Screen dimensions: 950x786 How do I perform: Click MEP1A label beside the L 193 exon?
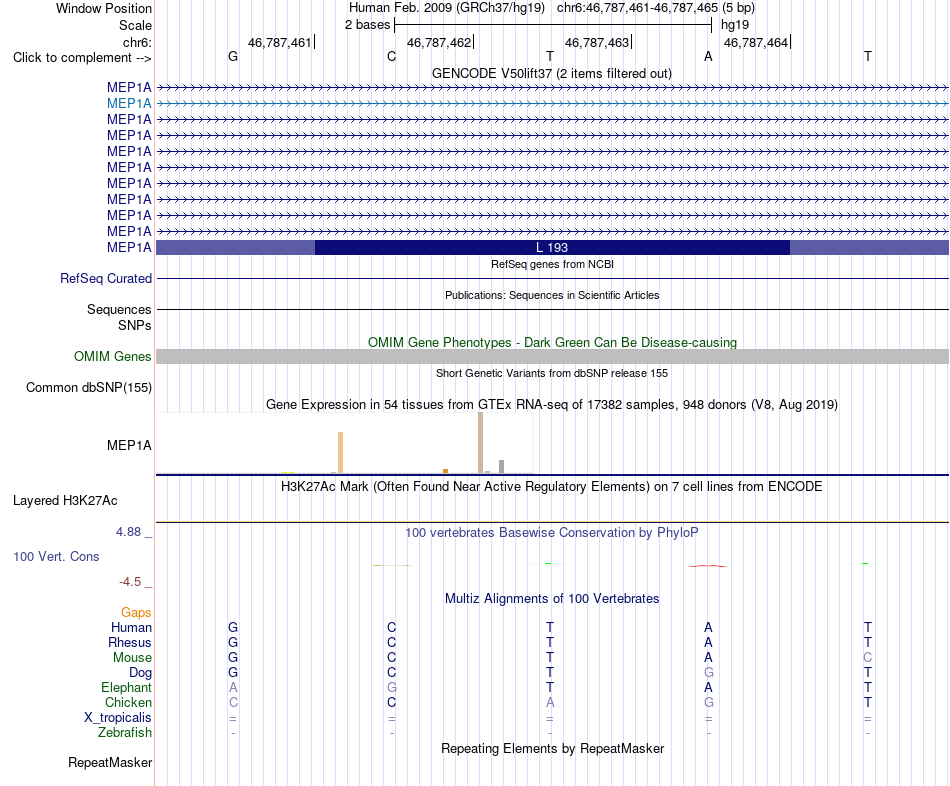click(129, 247)
